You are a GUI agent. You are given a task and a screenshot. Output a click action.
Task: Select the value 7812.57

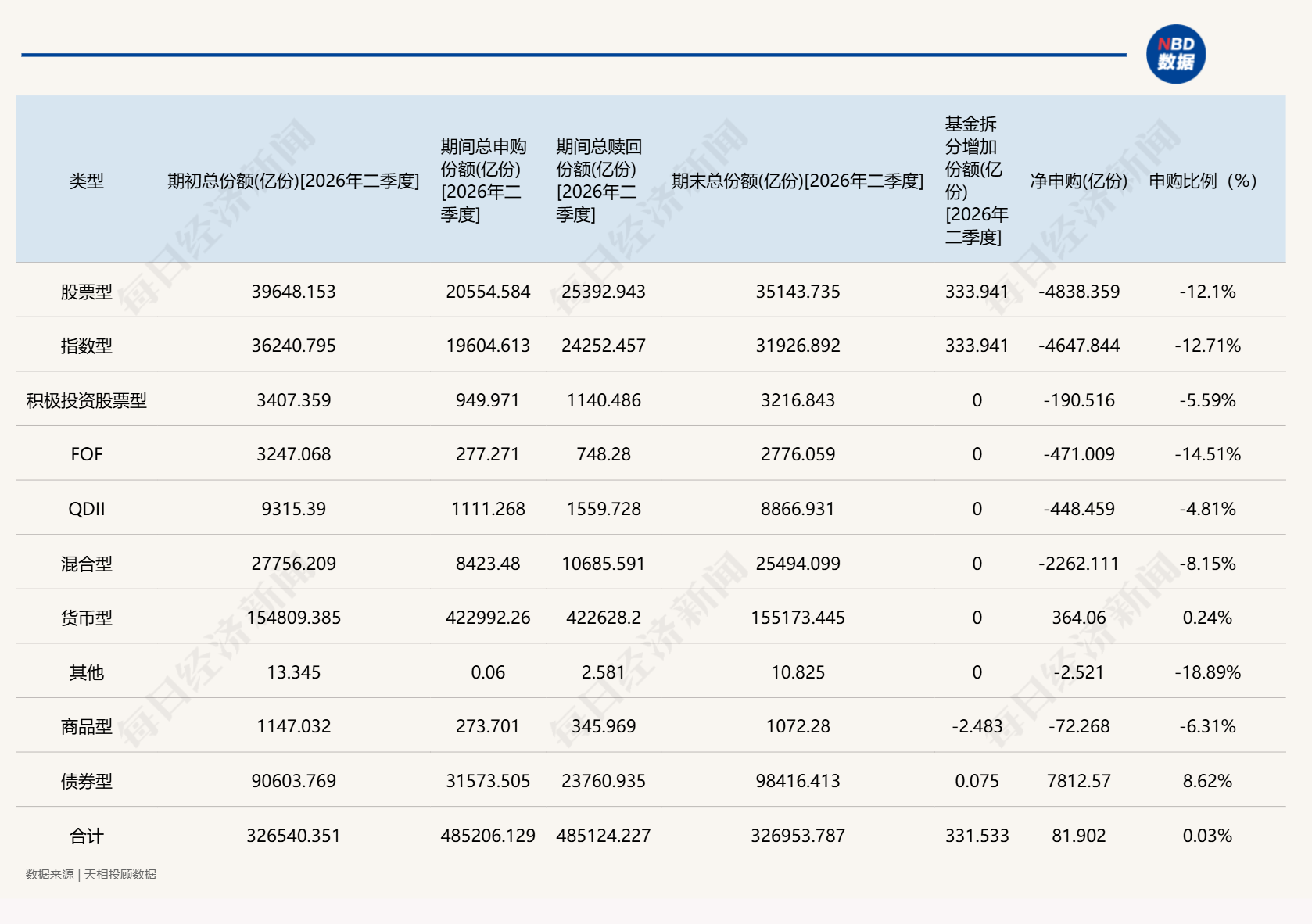click(x=1079, y=781)
